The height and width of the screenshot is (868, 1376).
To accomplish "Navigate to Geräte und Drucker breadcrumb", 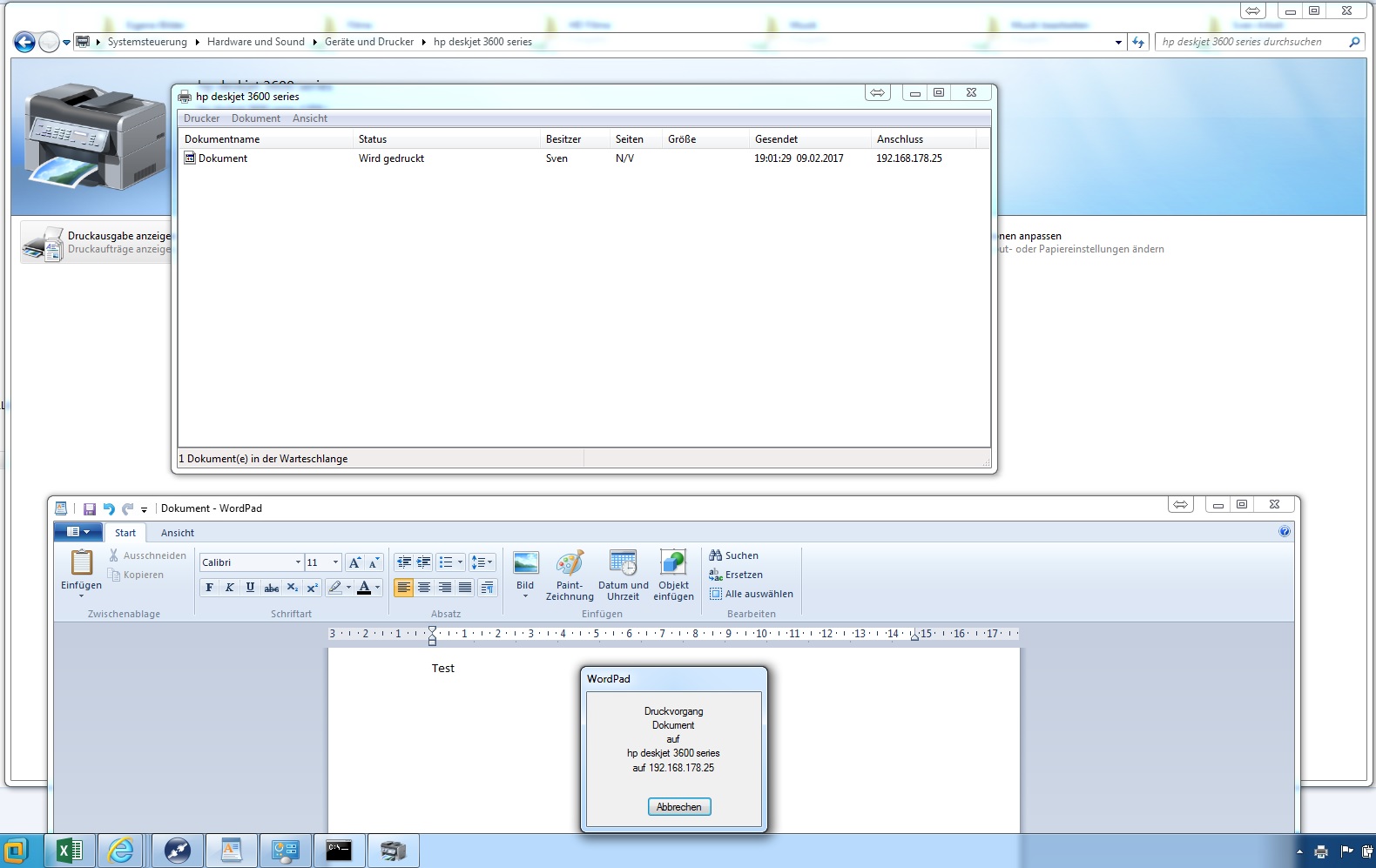I will click(369, 42).
